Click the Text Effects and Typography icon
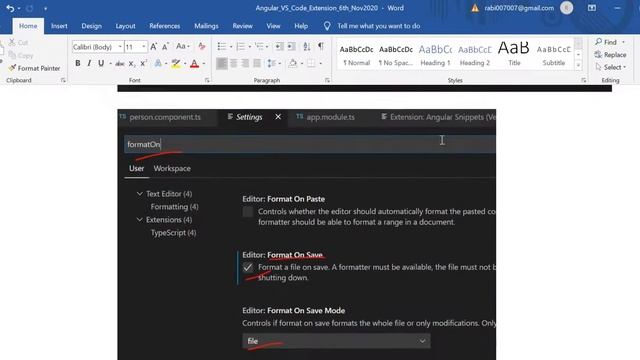Viewport: 640px width, 360px height. pos(158,64)
